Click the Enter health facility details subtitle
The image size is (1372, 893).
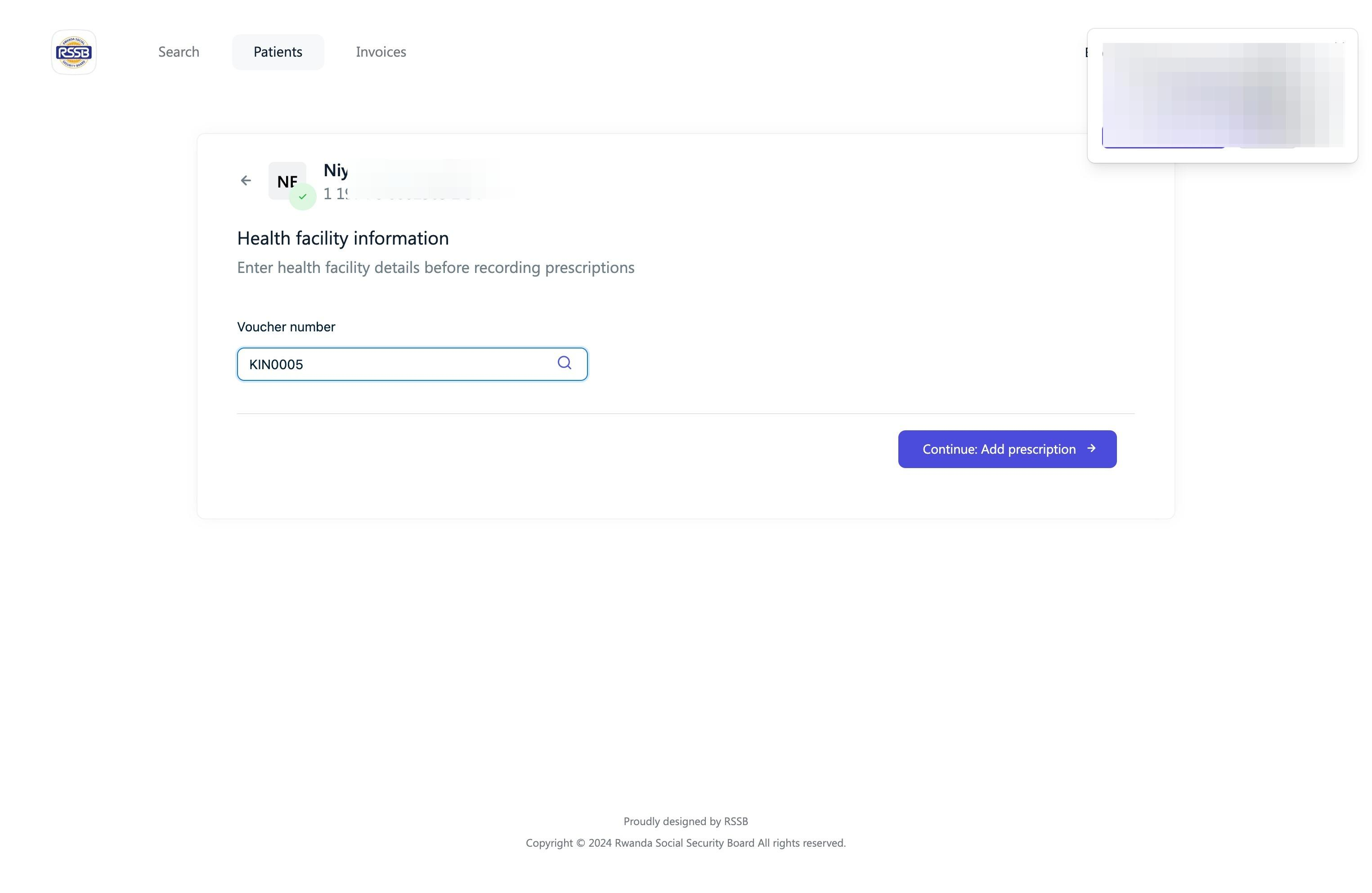click(435, 268)
